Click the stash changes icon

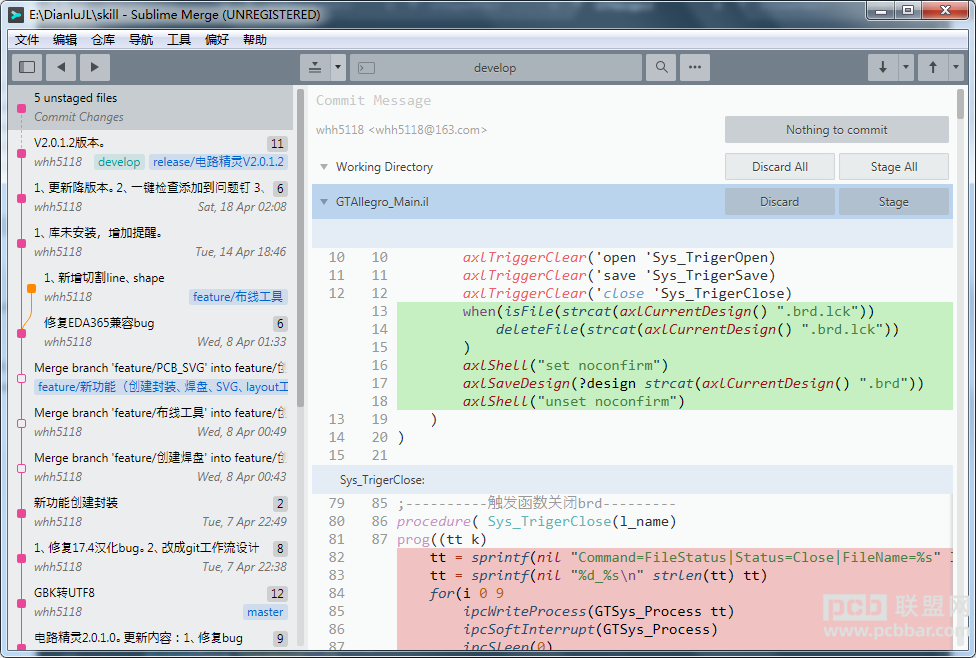tap(315, 67)
